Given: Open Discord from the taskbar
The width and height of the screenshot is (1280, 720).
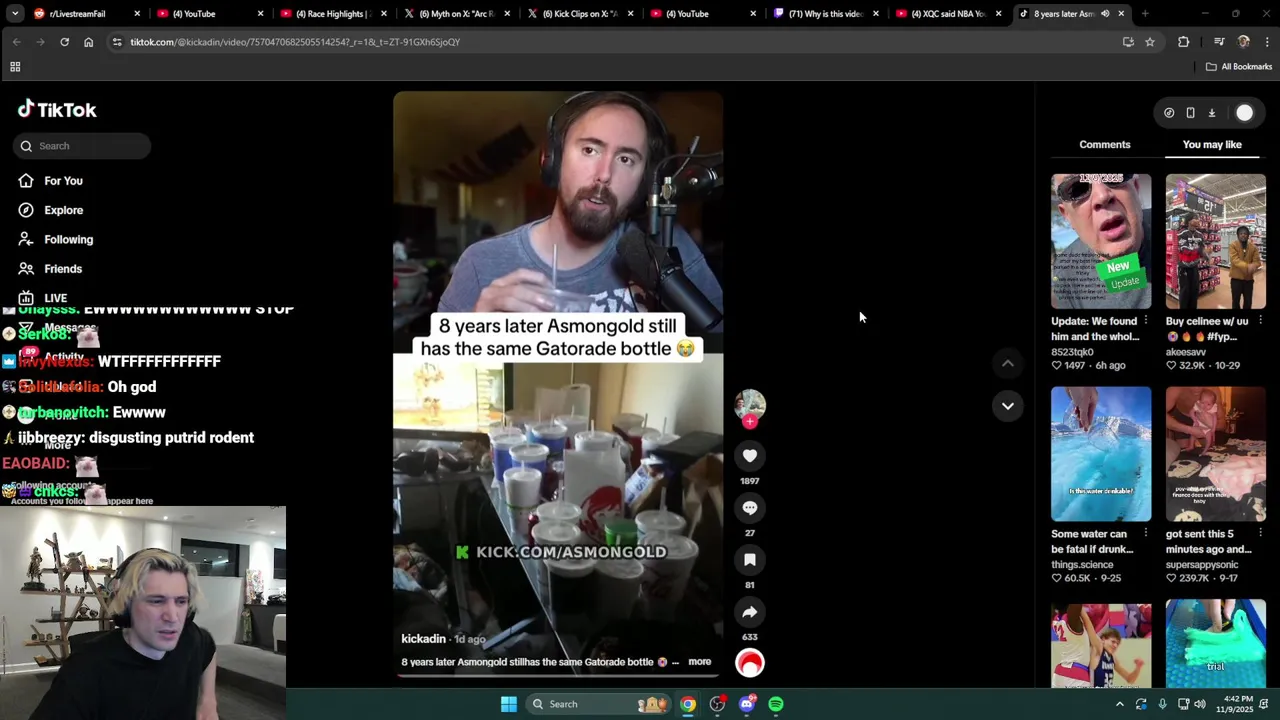Looking at the screenshot, I should click(x=747, y=704).
